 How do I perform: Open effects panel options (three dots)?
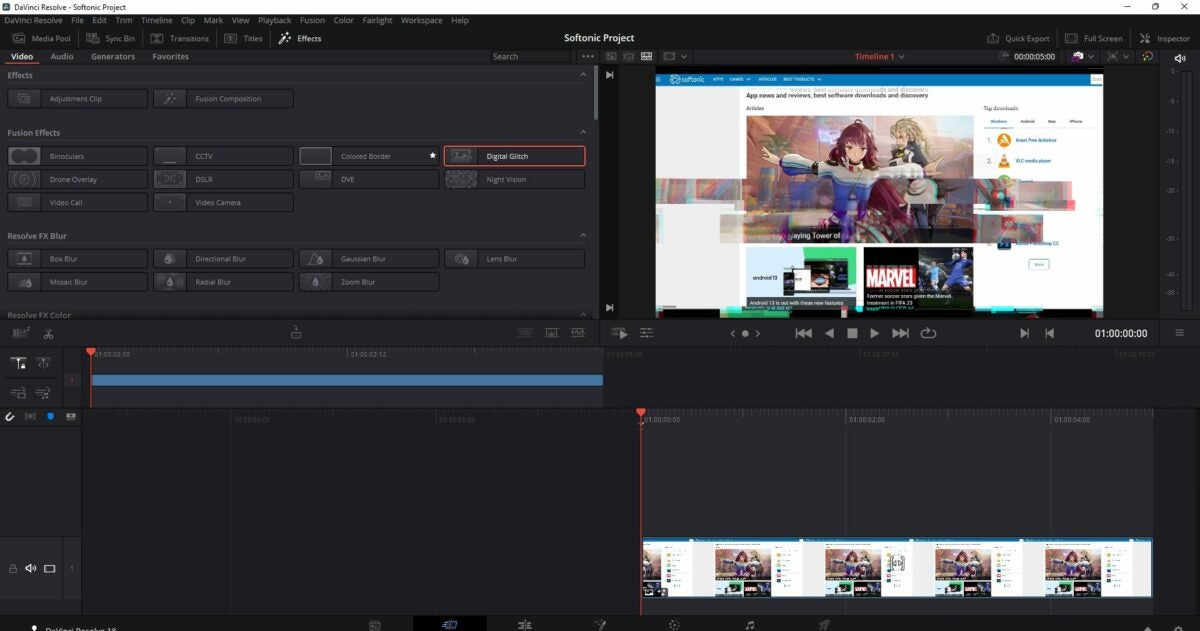point(587,56)
